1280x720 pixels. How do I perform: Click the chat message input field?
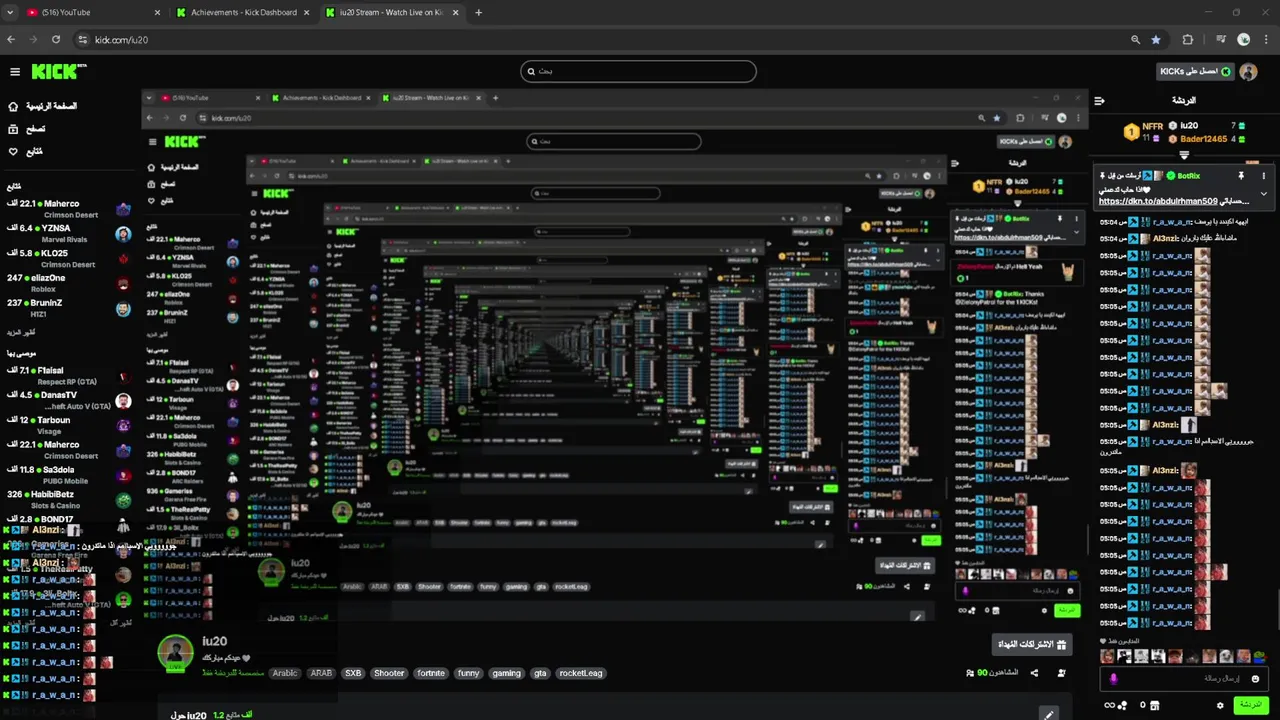(1185, 679)
